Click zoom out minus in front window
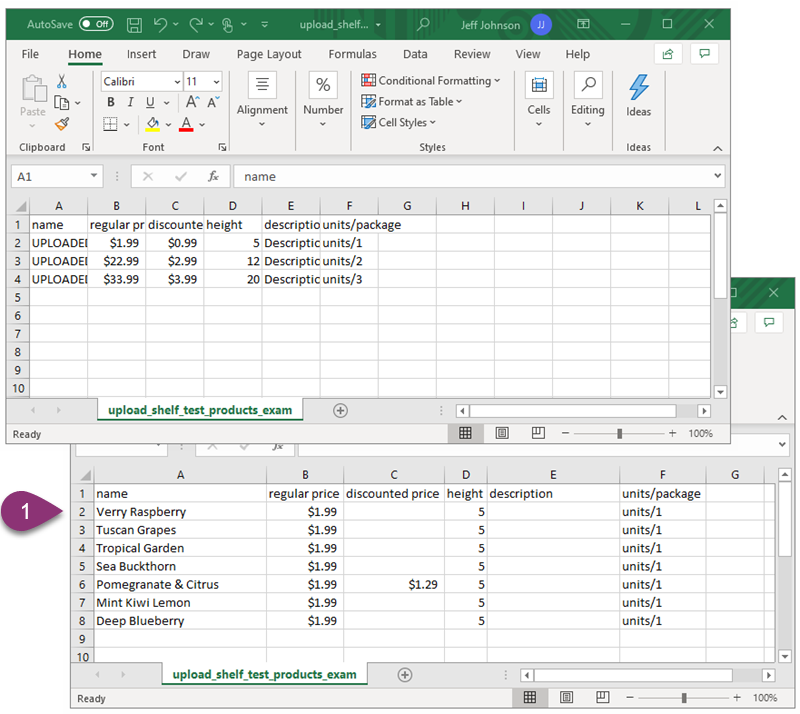Screen dimensions: 800x714 click(565, 433)
